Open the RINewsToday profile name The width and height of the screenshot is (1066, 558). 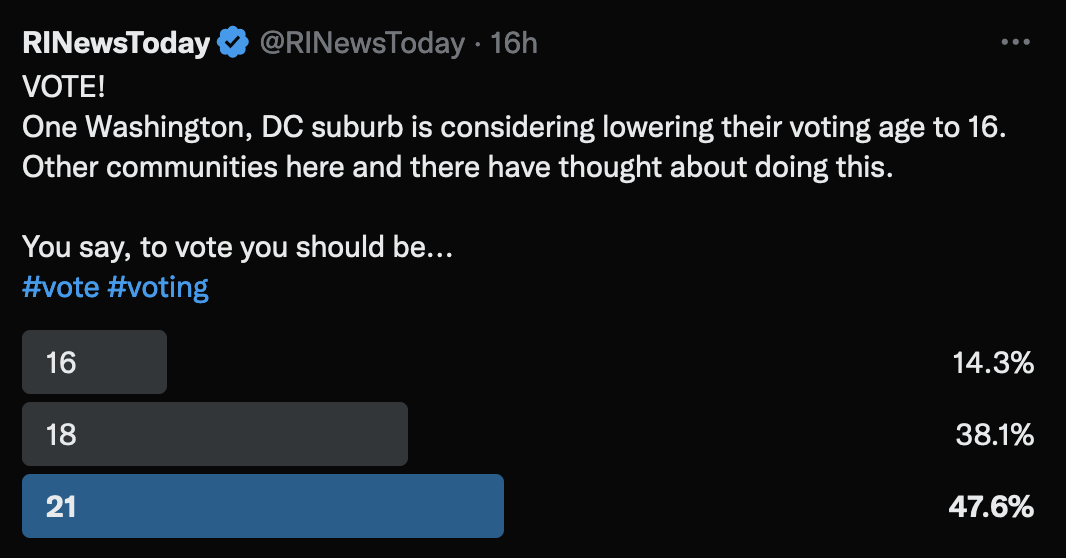pos(116,43)
